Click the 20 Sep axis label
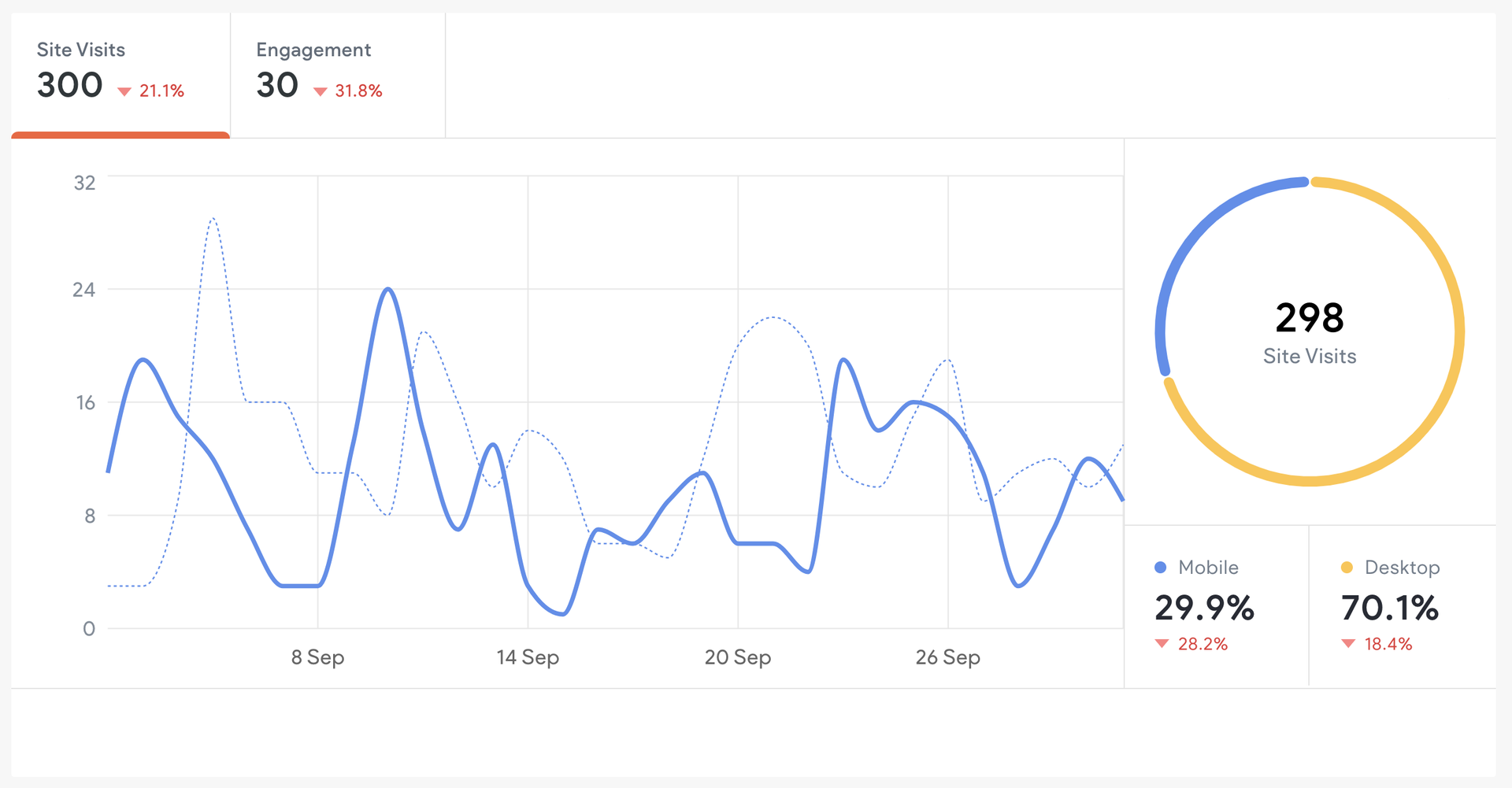1512x788 pixels. click(x=738, y=657)
